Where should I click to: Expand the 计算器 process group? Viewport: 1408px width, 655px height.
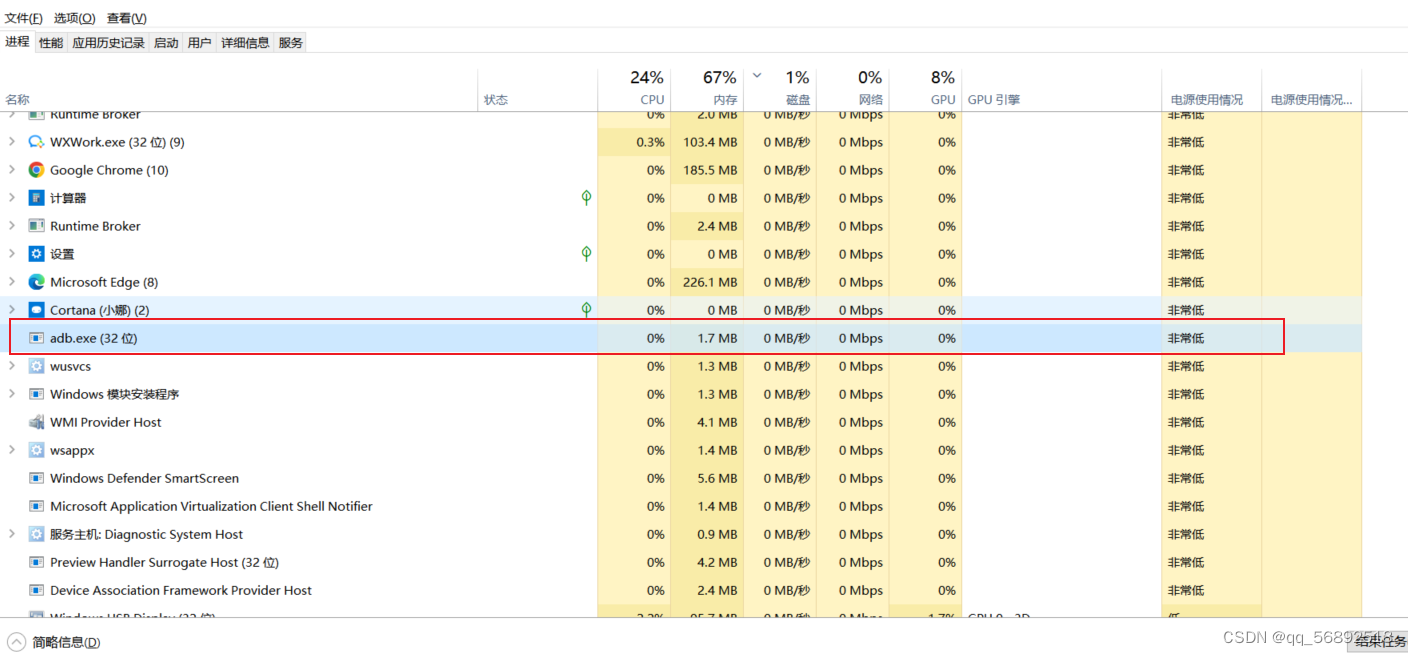tap(12, 198)
